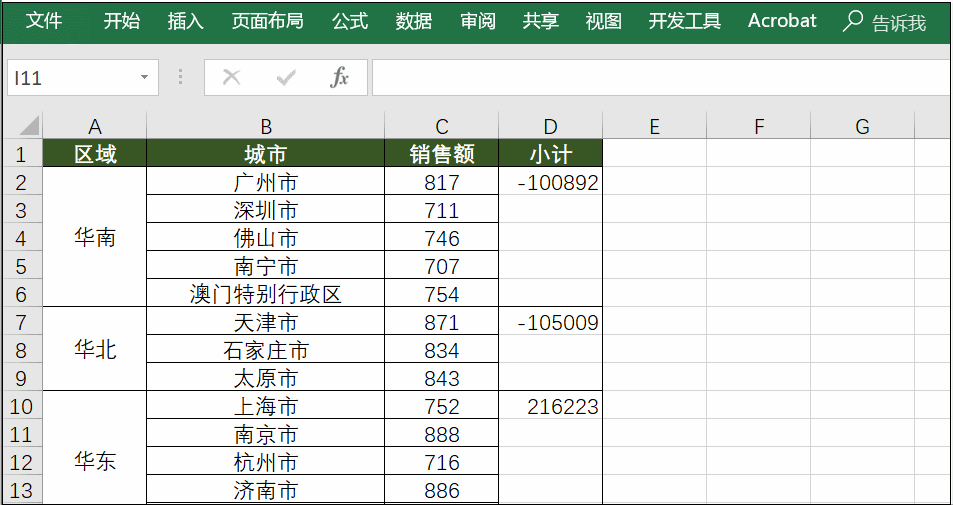Click the 天津市 cell

266,322
